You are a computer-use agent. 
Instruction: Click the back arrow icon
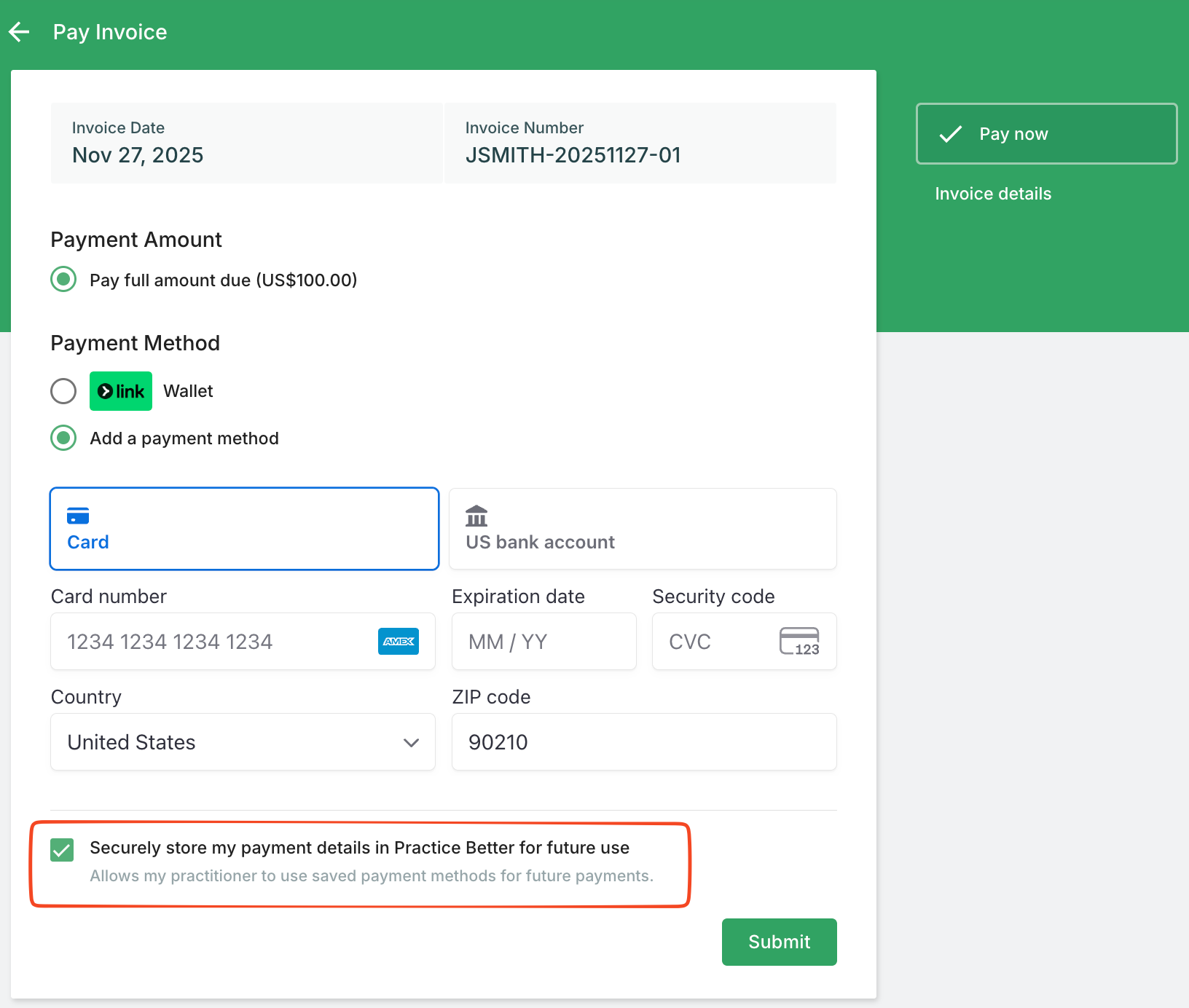[x=19, y=32]
